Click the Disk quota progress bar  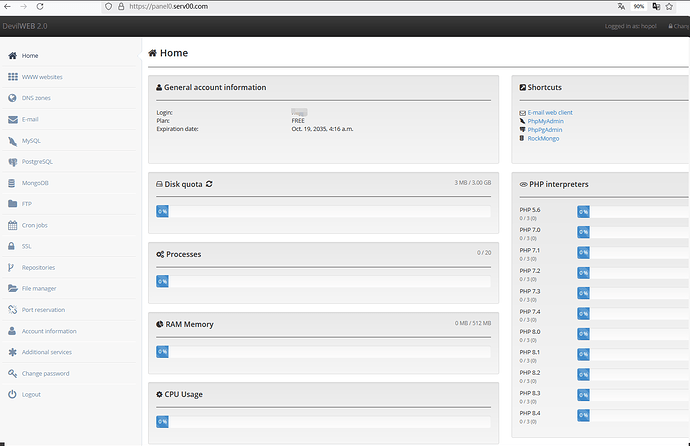pos(323,212)
